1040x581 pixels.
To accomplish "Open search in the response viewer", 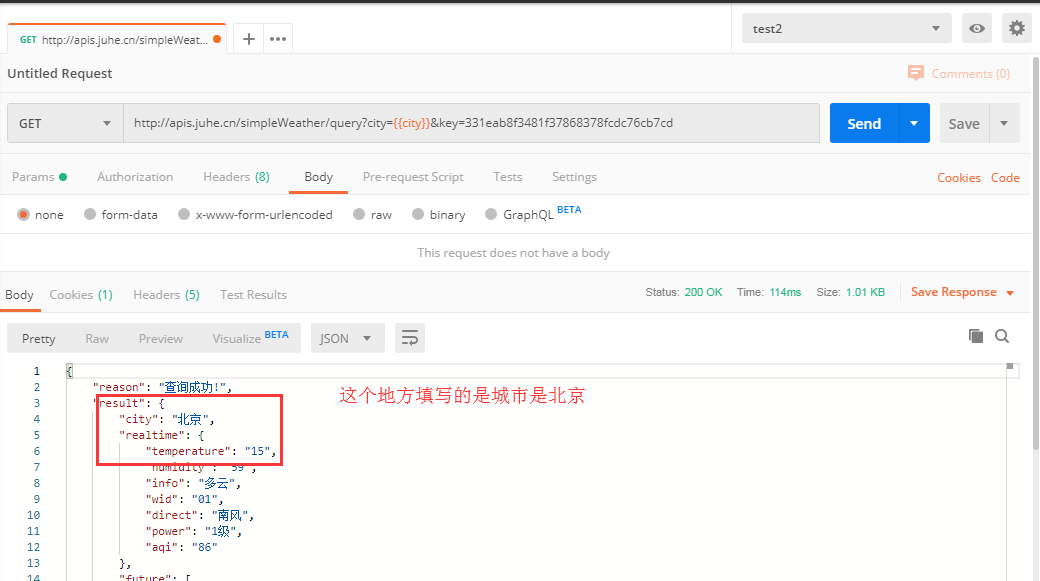I will click(x=1002, y=337).
